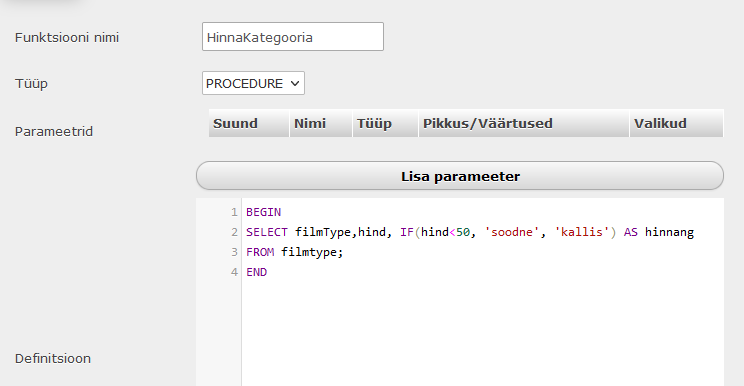Image resolution: width=744 pixels, height=386 pixels.
Task: Click the END keyword in the editor
Action: click(x=257, y=272)
